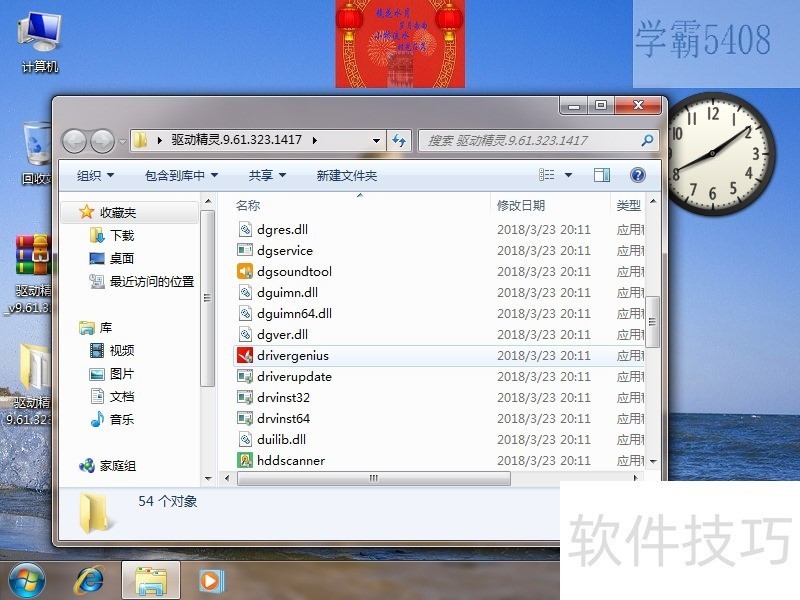This screenshot has height=600, width=800.
Task: Select the dguimn64.dll file icon
Action: point(245,313)
